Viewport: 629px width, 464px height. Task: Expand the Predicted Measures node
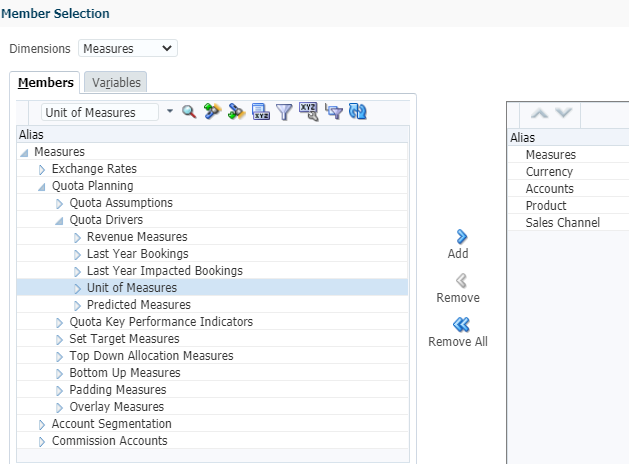click(x=77, y=306)
